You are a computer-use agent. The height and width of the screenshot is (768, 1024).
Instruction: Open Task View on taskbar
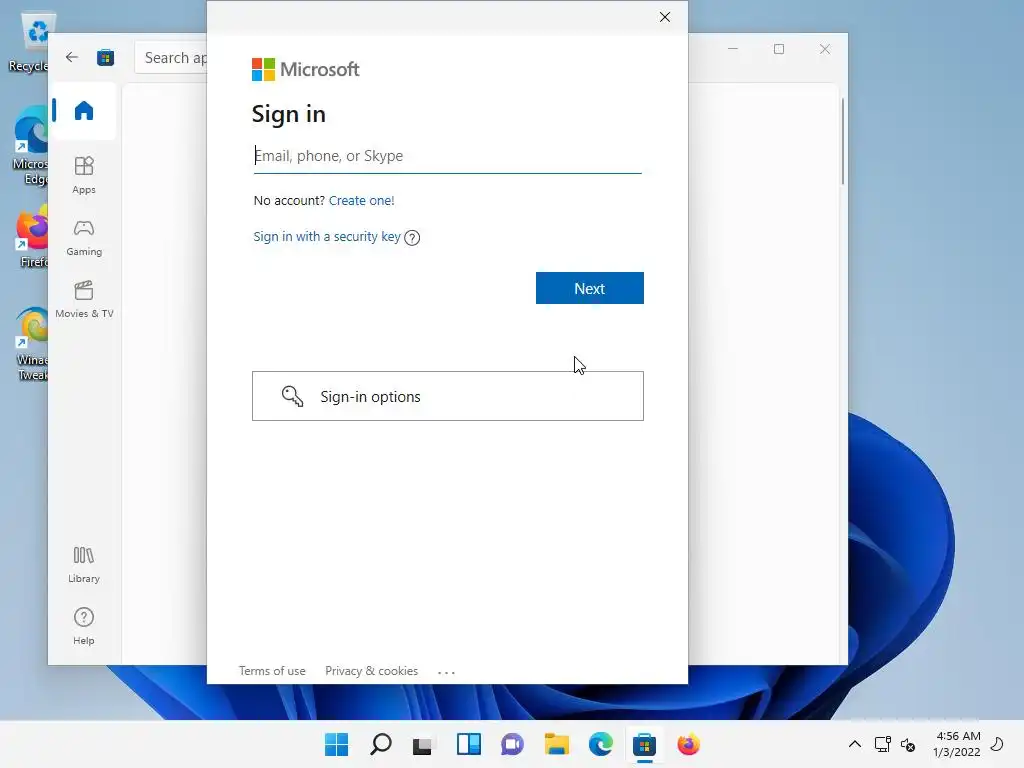point(423,744)
